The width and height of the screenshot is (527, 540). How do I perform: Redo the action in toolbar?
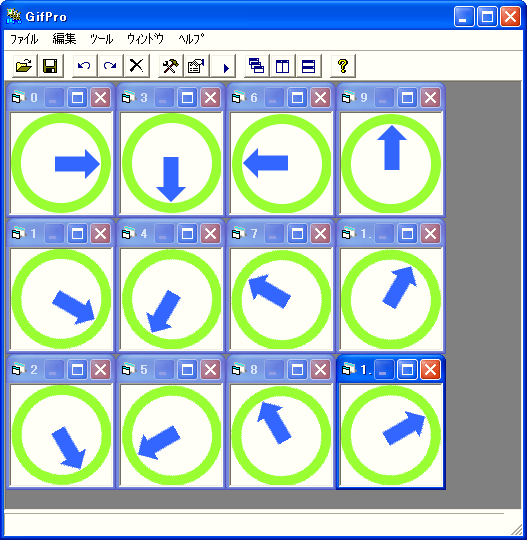(110, 65)
